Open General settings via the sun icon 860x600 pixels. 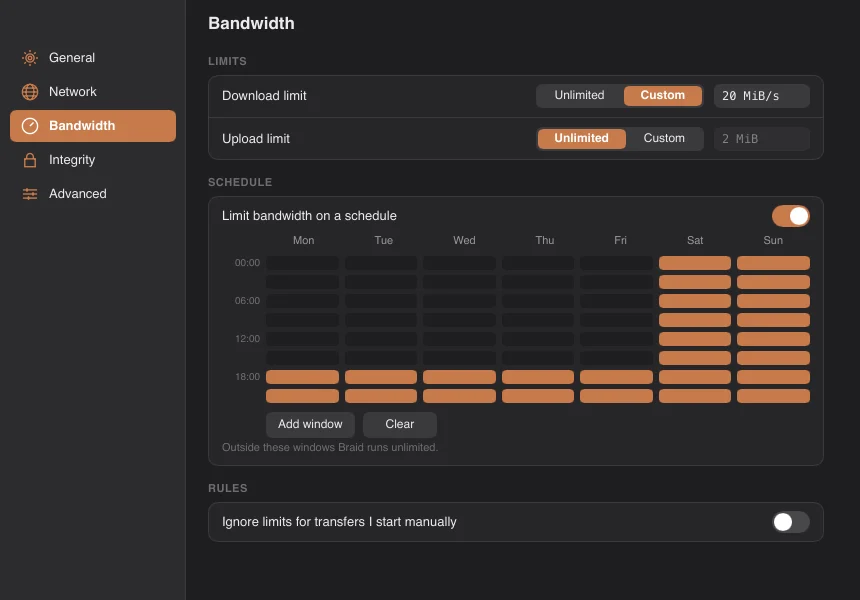click(30, 58)
